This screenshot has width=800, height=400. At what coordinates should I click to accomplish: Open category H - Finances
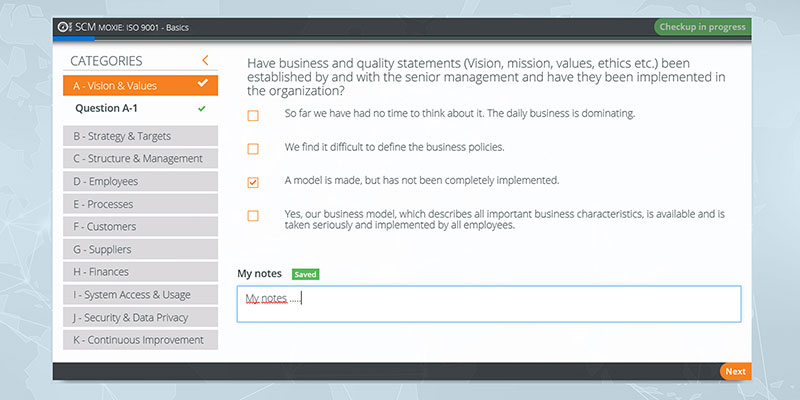pyautogui.click(x=140, y=272)
